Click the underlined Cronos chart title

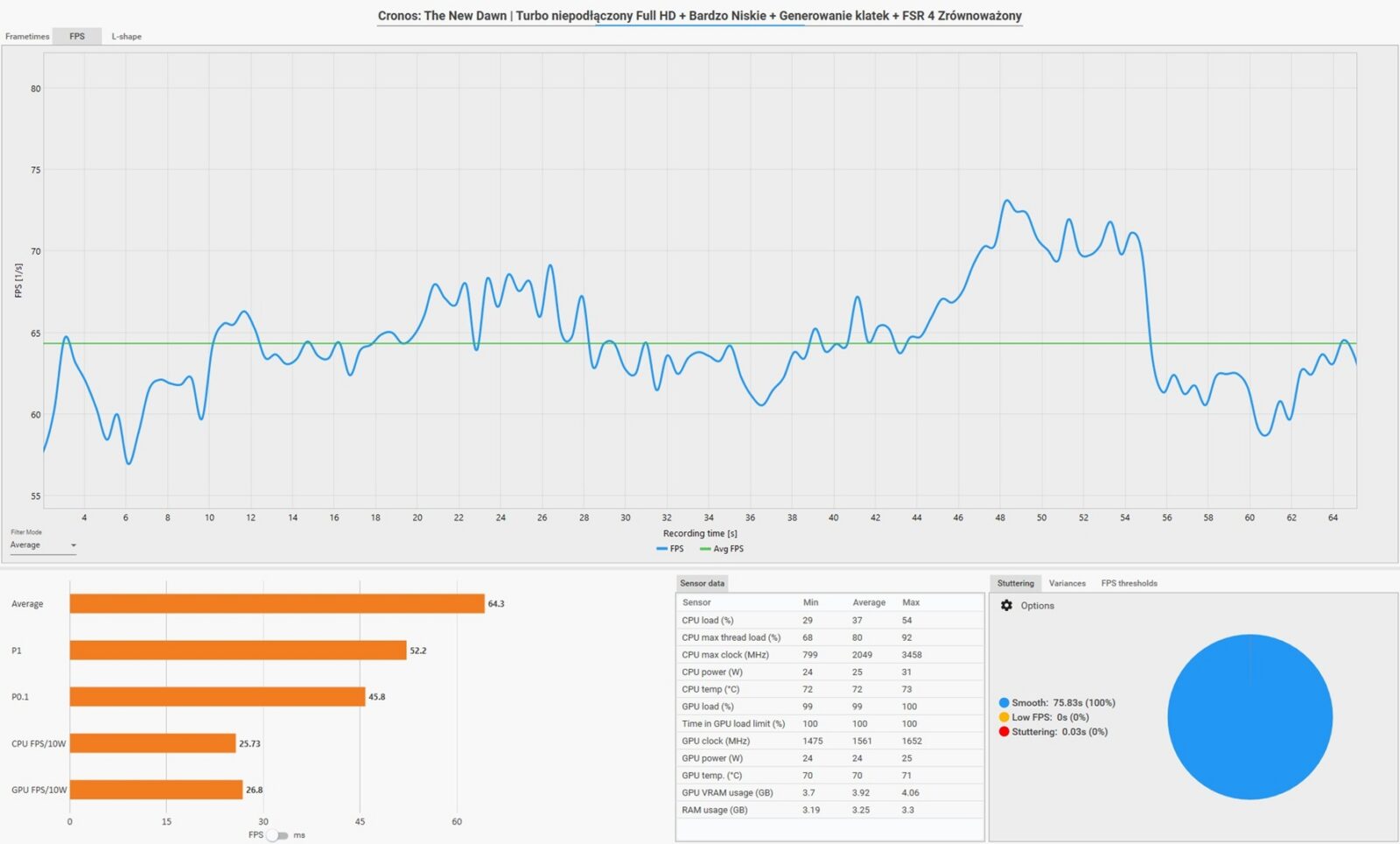tap(699, 16)
